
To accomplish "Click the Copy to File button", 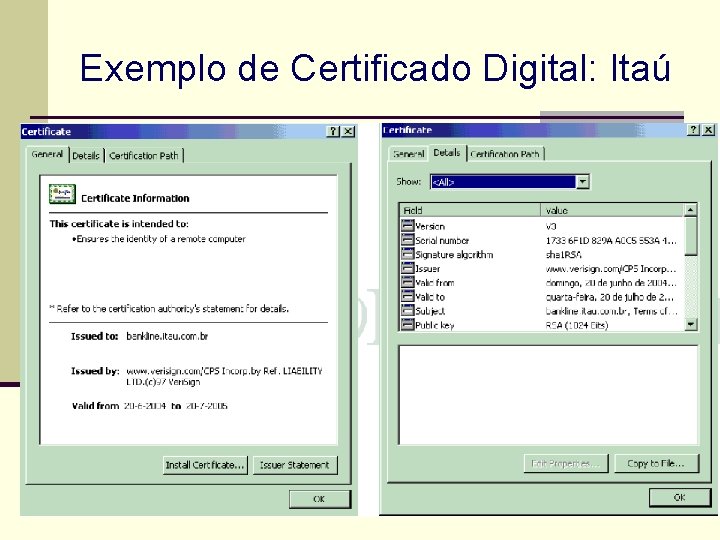I will tap(657, 464).
